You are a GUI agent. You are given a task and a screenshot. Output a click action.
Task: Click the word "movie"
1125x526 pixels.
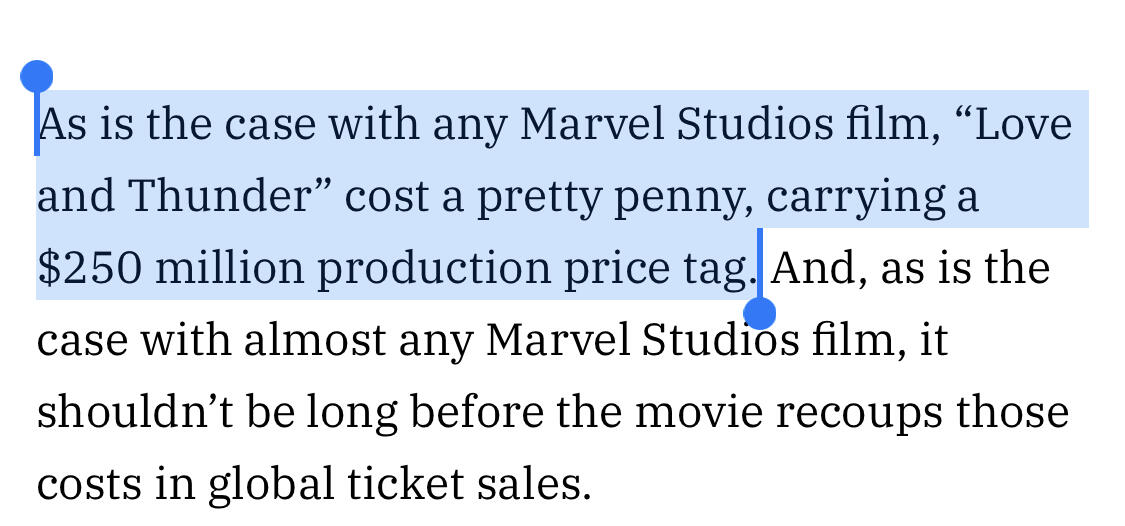[697, 413]
